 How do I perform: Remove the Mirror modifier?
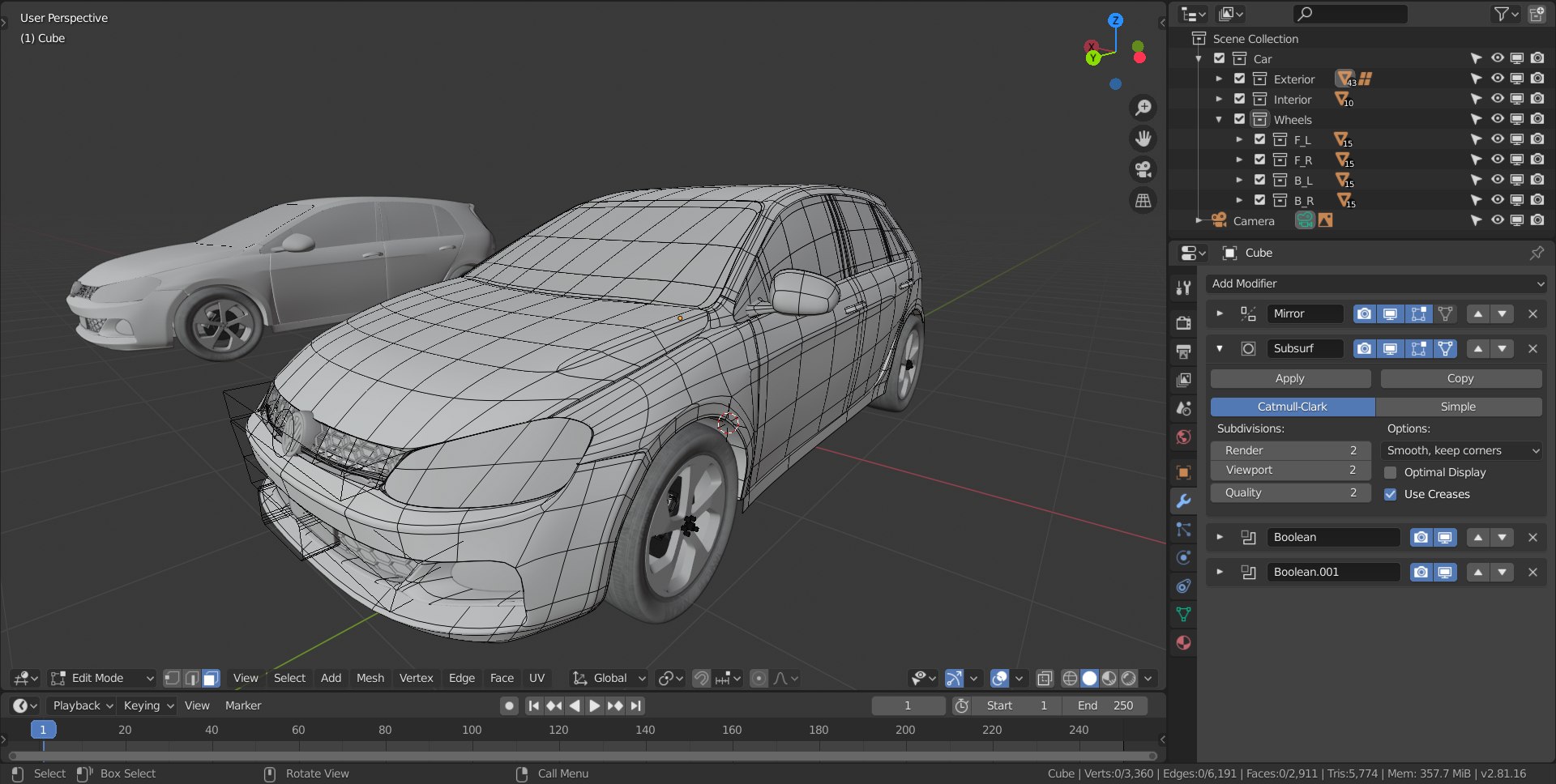(x=1532, y=313)
